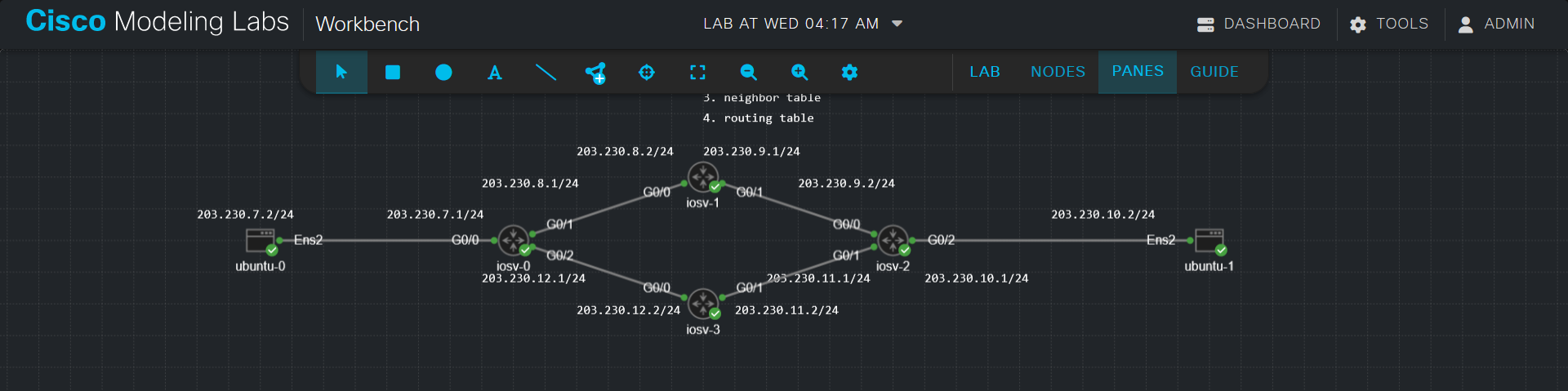Select the line annotation tool

tap(546, 72)
